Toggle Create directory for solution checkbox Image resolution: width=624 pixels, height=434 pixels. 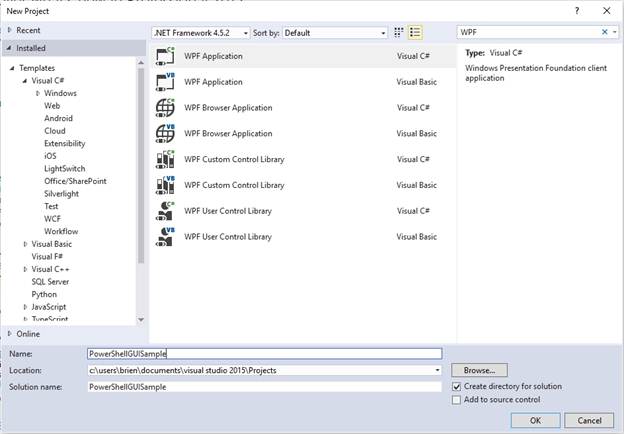coord(456,386)
